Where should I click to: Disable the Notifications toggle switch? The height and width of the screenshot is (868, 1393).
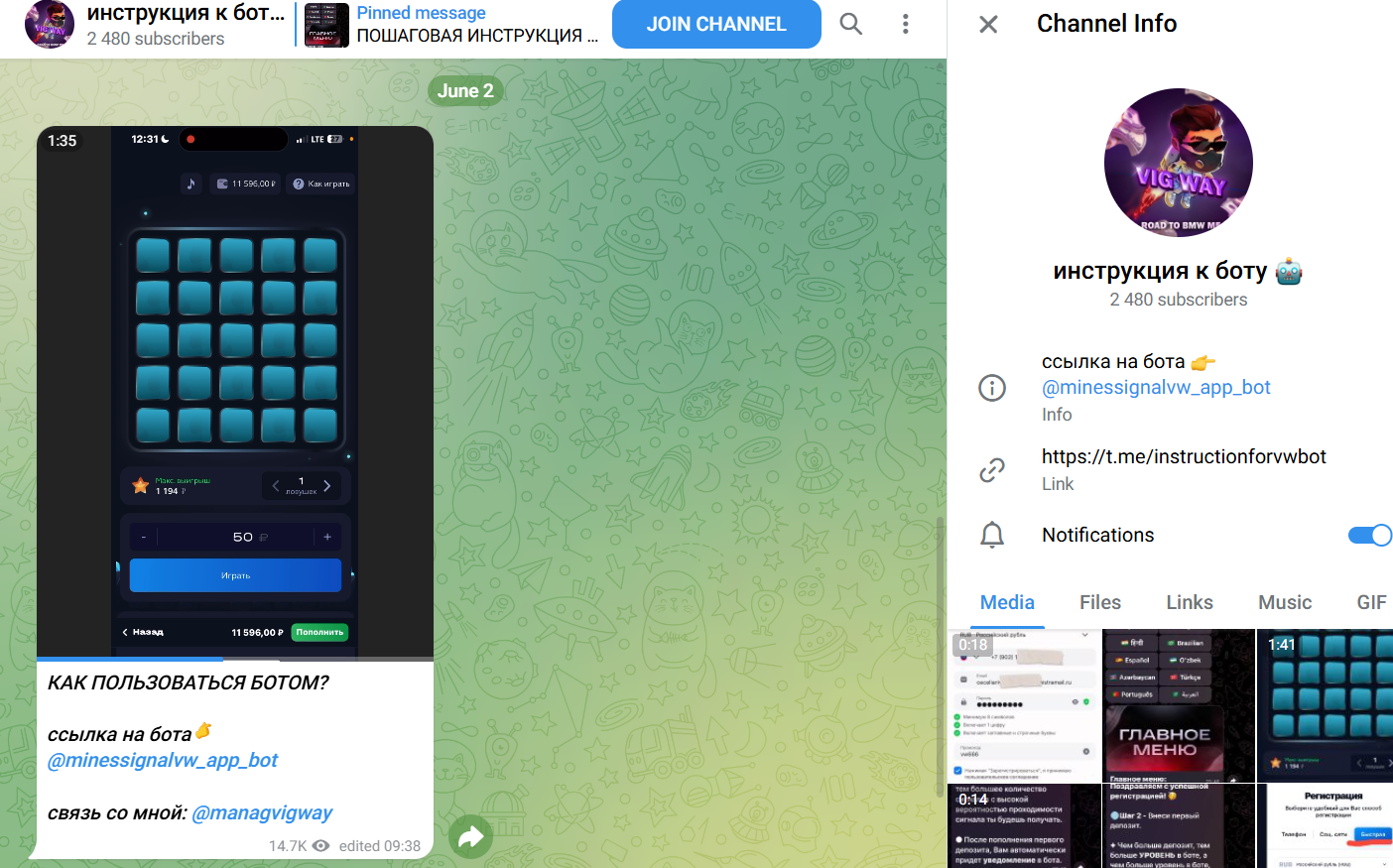[1369, 536]
